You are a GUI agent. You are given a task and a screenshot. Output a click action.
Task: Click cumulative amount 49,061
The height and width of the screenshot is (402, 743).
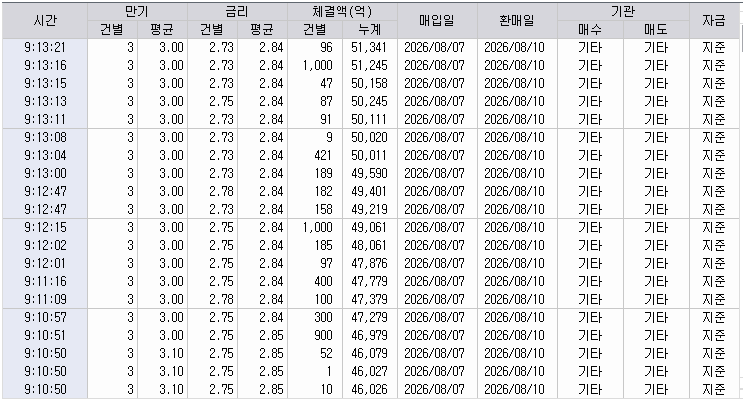tap(369, 228)
